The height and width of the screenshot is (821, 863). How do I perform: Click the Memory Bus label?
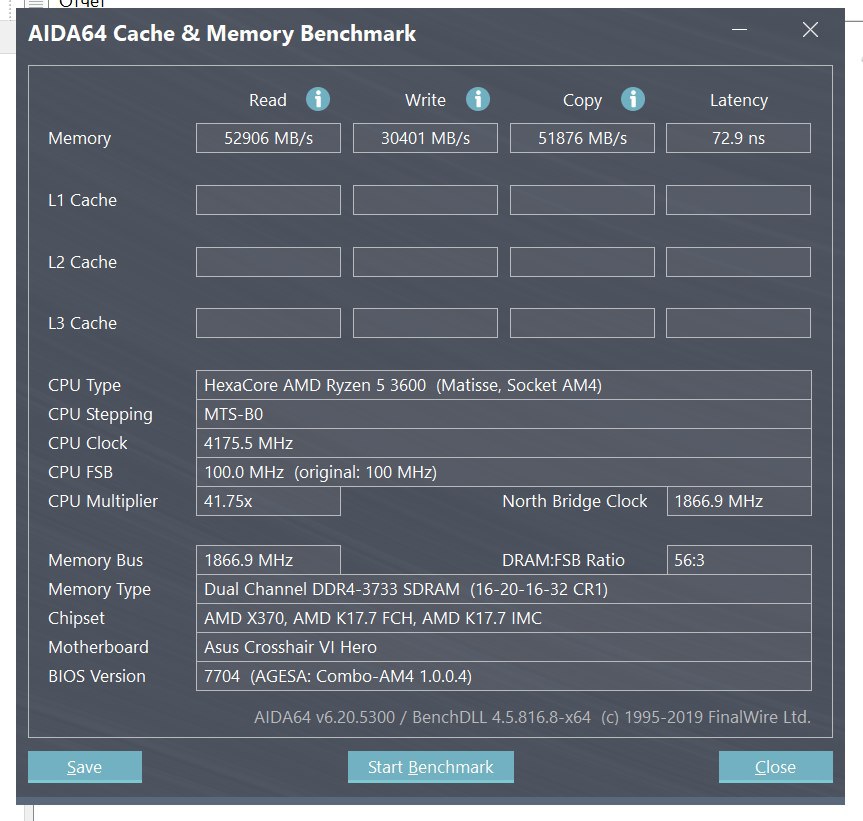coord(95,560)
